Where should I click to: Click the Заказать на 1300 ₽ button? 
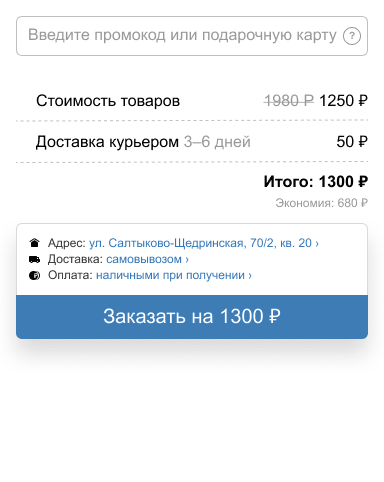click(192, 317)
